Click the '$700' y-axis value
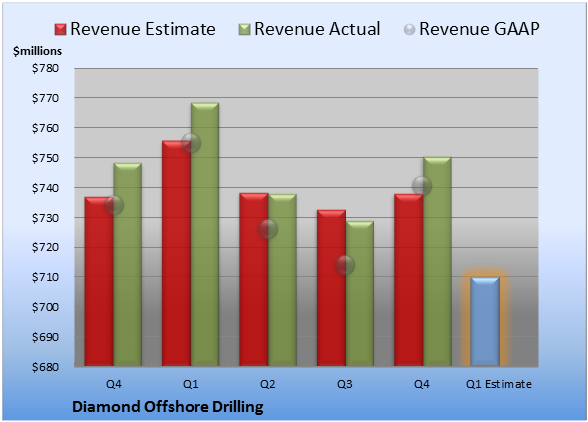The image size is (588, 422). 45,307
